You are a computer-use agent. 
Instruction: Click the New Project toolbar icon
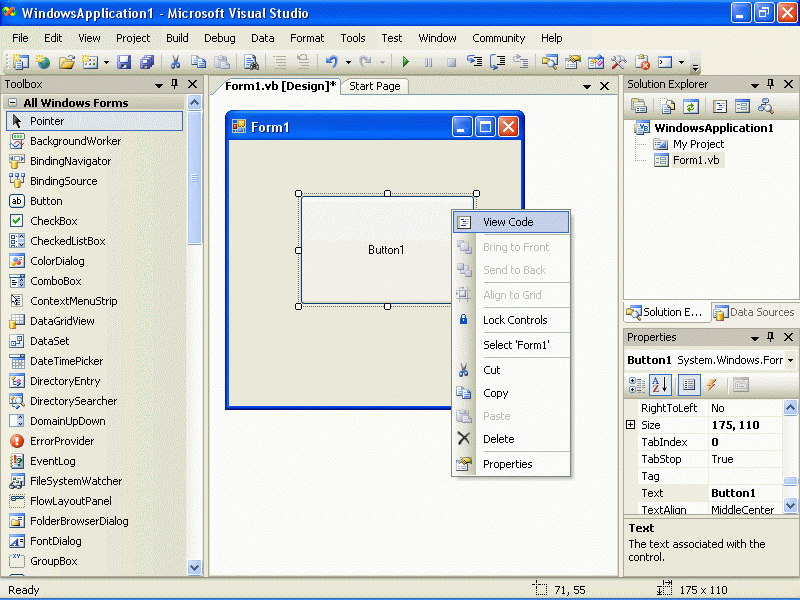coord(20,62)
